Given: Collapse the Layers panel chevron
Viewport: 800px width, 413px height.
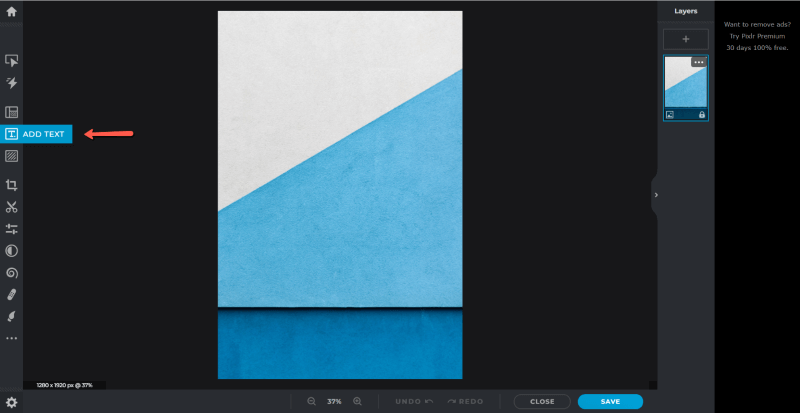Looking at the screenshot, I should coord(656,195).
